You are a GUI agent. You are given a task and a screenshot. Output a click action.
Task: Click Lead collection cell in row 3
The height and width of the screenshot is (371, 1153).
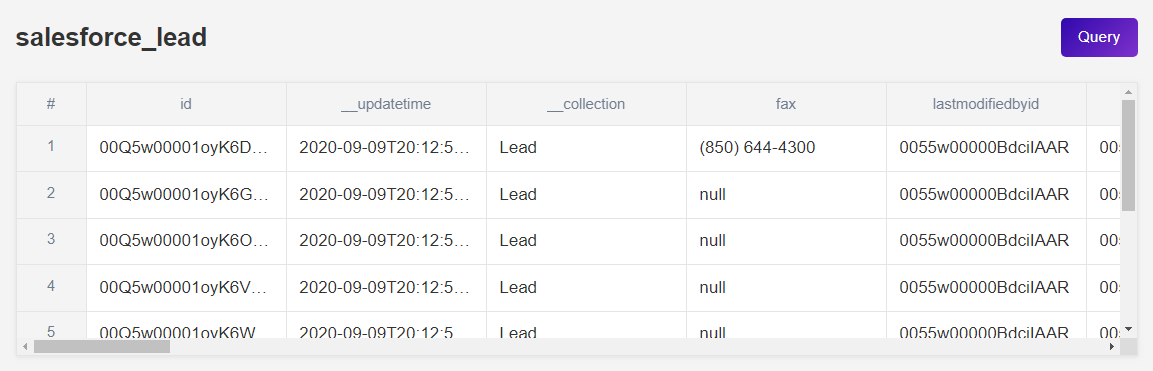point(586,241)
